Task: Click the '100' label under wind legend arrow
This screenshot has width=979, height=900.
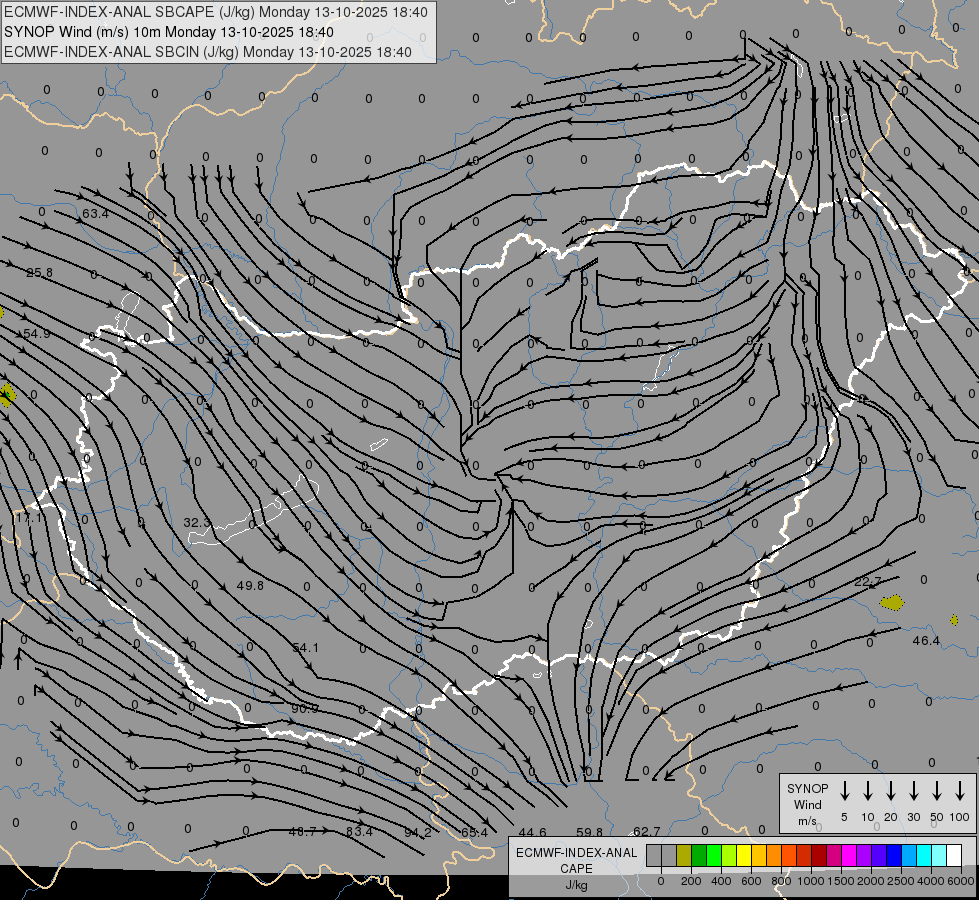Action: click(x=960, y=817)
